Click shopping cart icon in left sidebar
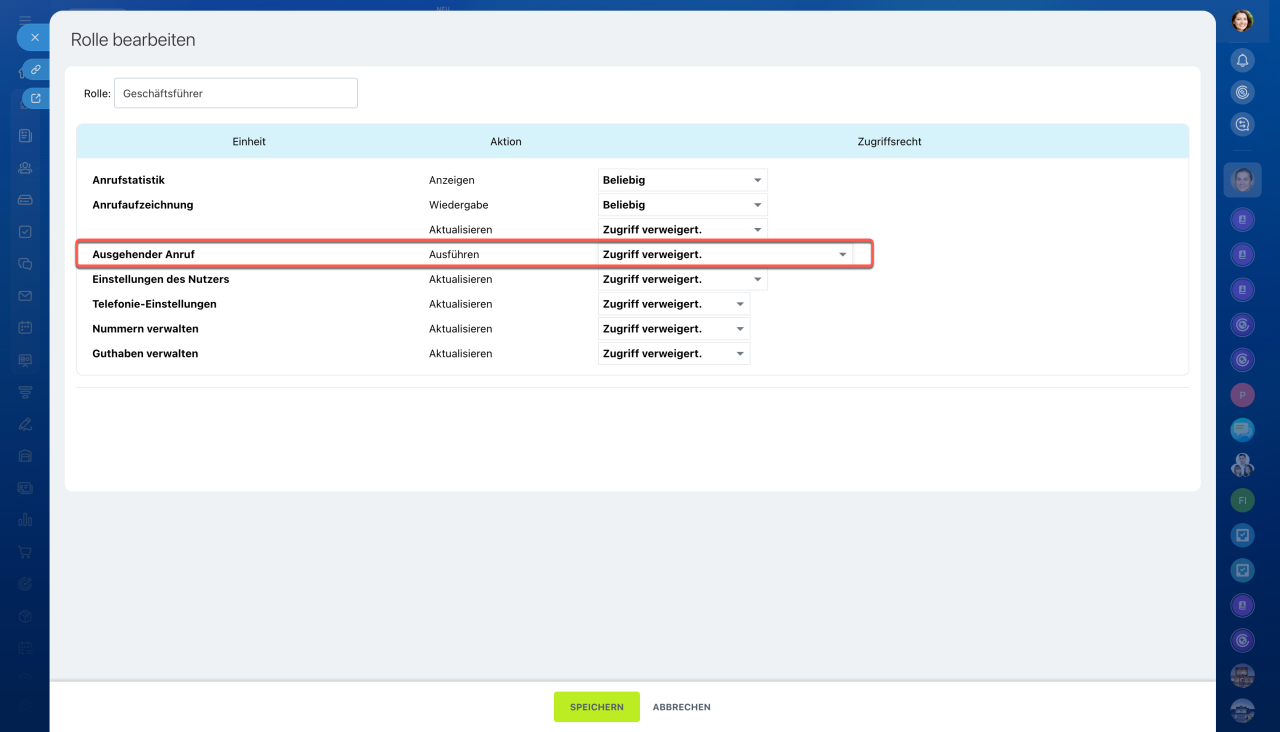 tap(25, 552)
